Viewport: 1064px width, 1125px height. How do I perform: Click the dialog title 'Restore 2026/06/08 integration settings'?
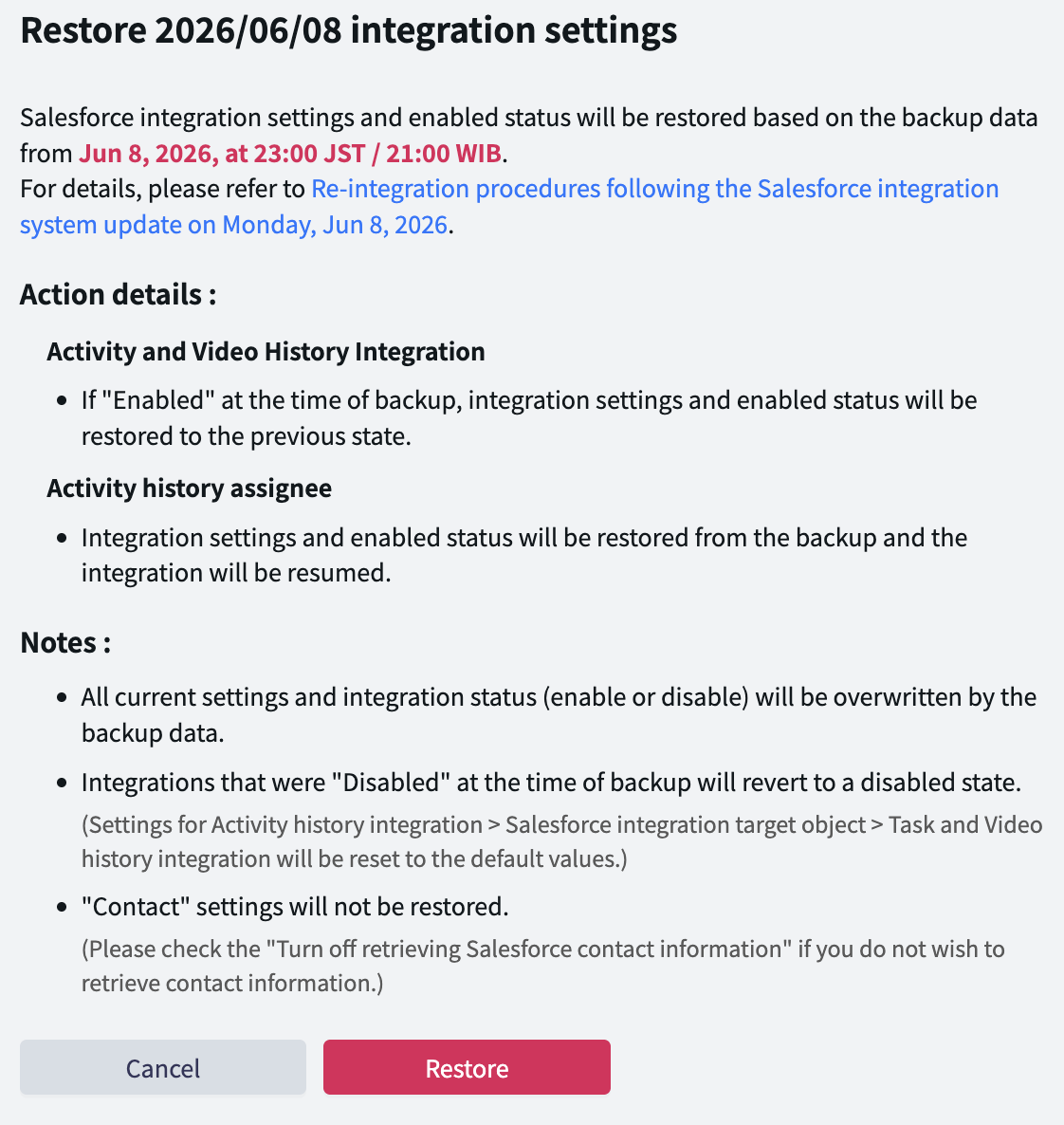pyautogui.click(x=349, y=30)
